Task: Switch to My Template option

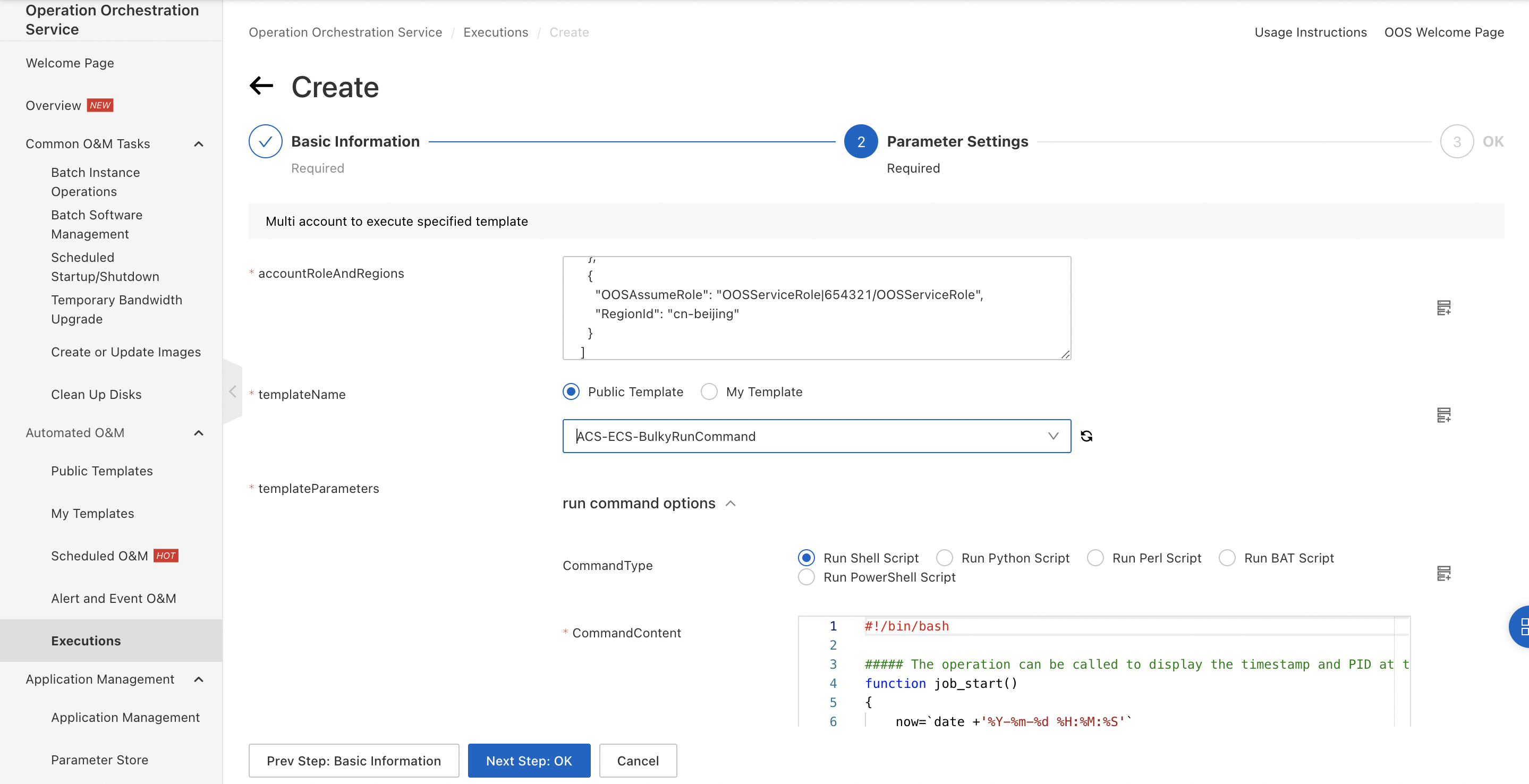Action: pyautogui.click(x=709, y=391)
